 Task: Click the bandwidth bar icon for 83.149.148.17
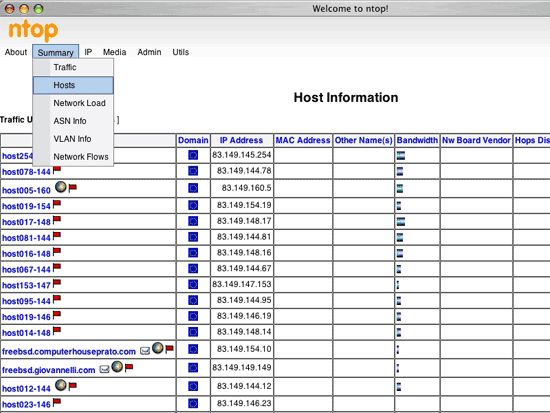(x=401, y=221)
